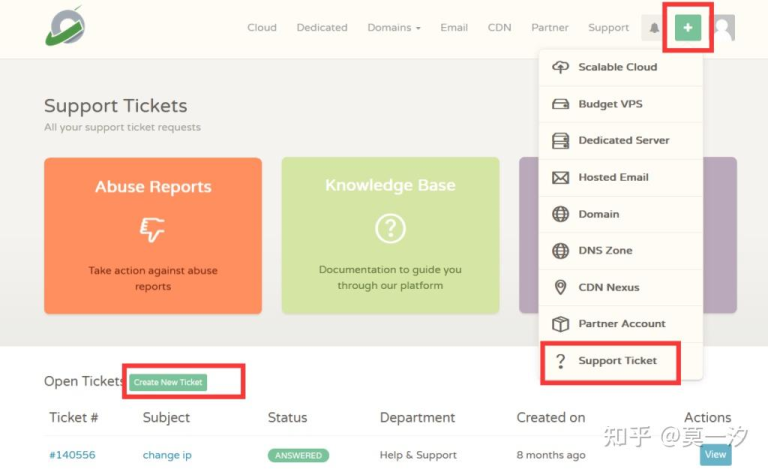Choose DNS Zone in dropdown list
Screen dimensions: 768x469
tap(605, 251)
